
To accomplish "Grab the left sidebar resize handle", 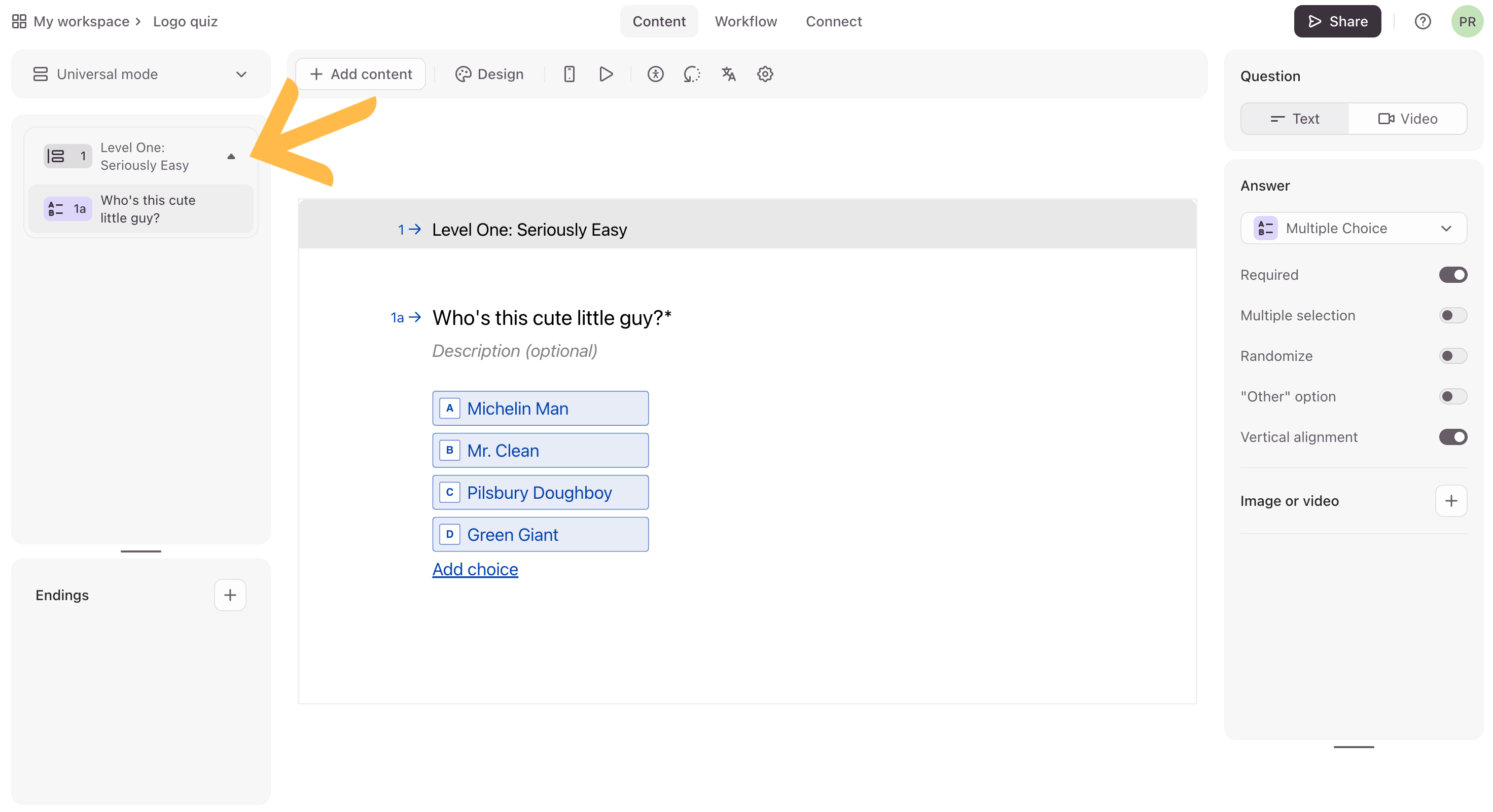I will [141, 551].
